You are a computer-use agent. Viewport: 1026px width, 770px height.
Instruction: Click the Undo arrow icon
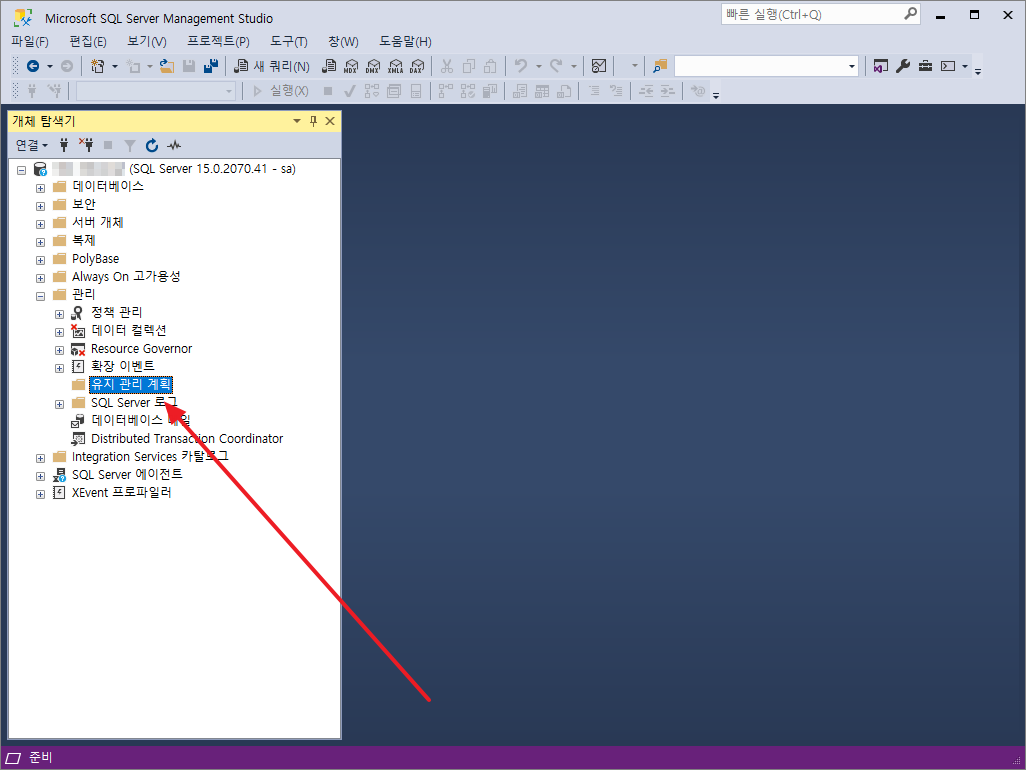521,66
